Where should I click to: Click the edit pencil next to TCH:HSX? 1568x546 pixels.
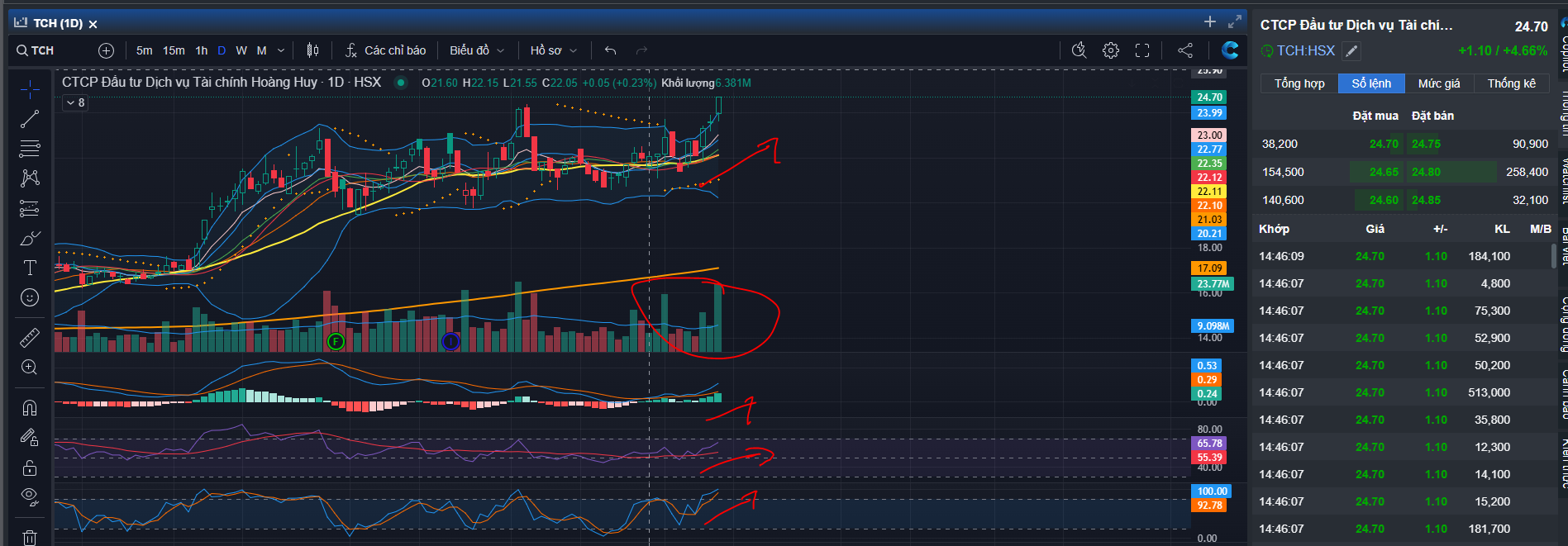1351,51
